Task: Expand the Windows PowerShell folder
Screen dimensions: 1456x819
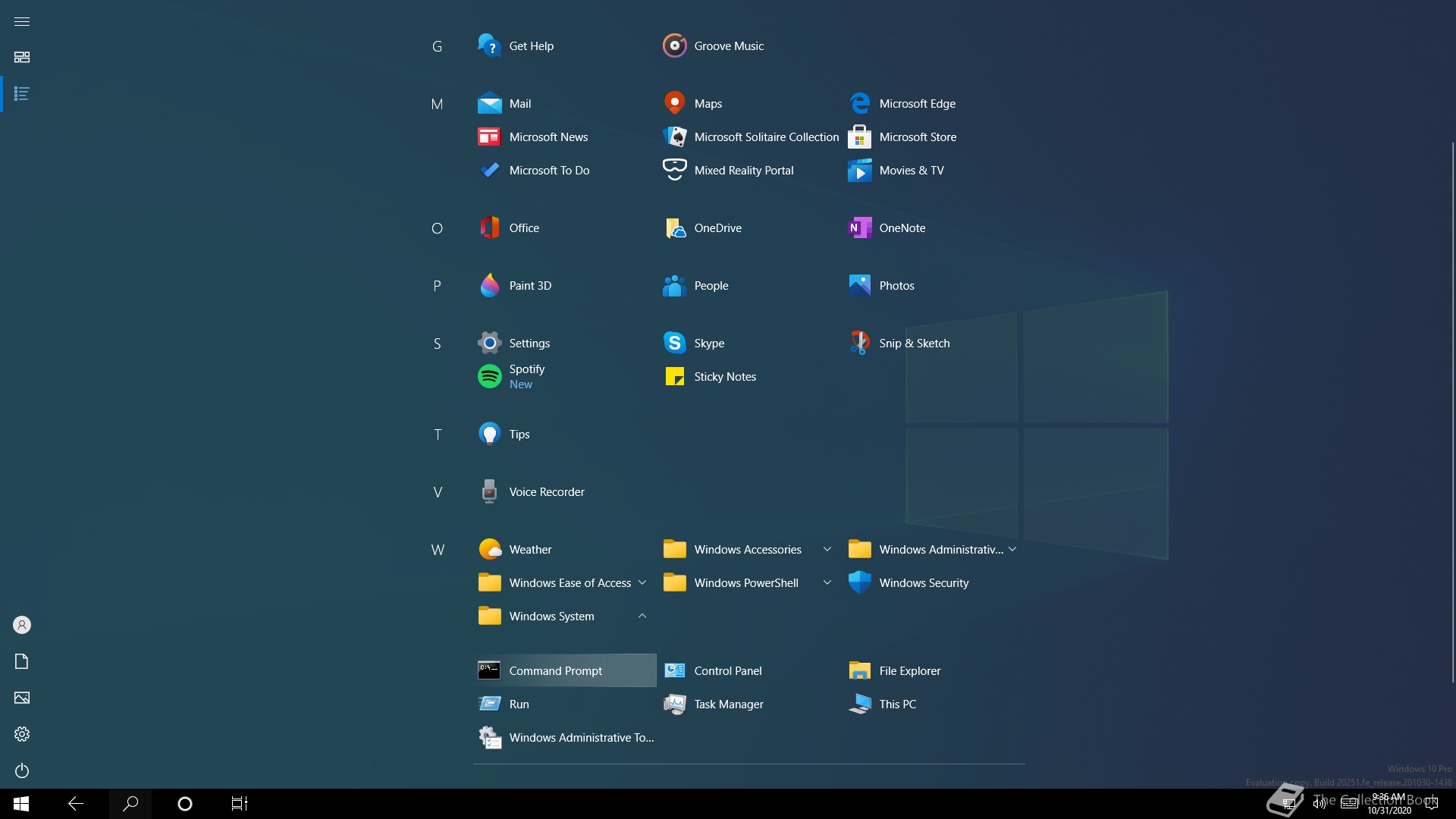Action: (x=749, y=582)
